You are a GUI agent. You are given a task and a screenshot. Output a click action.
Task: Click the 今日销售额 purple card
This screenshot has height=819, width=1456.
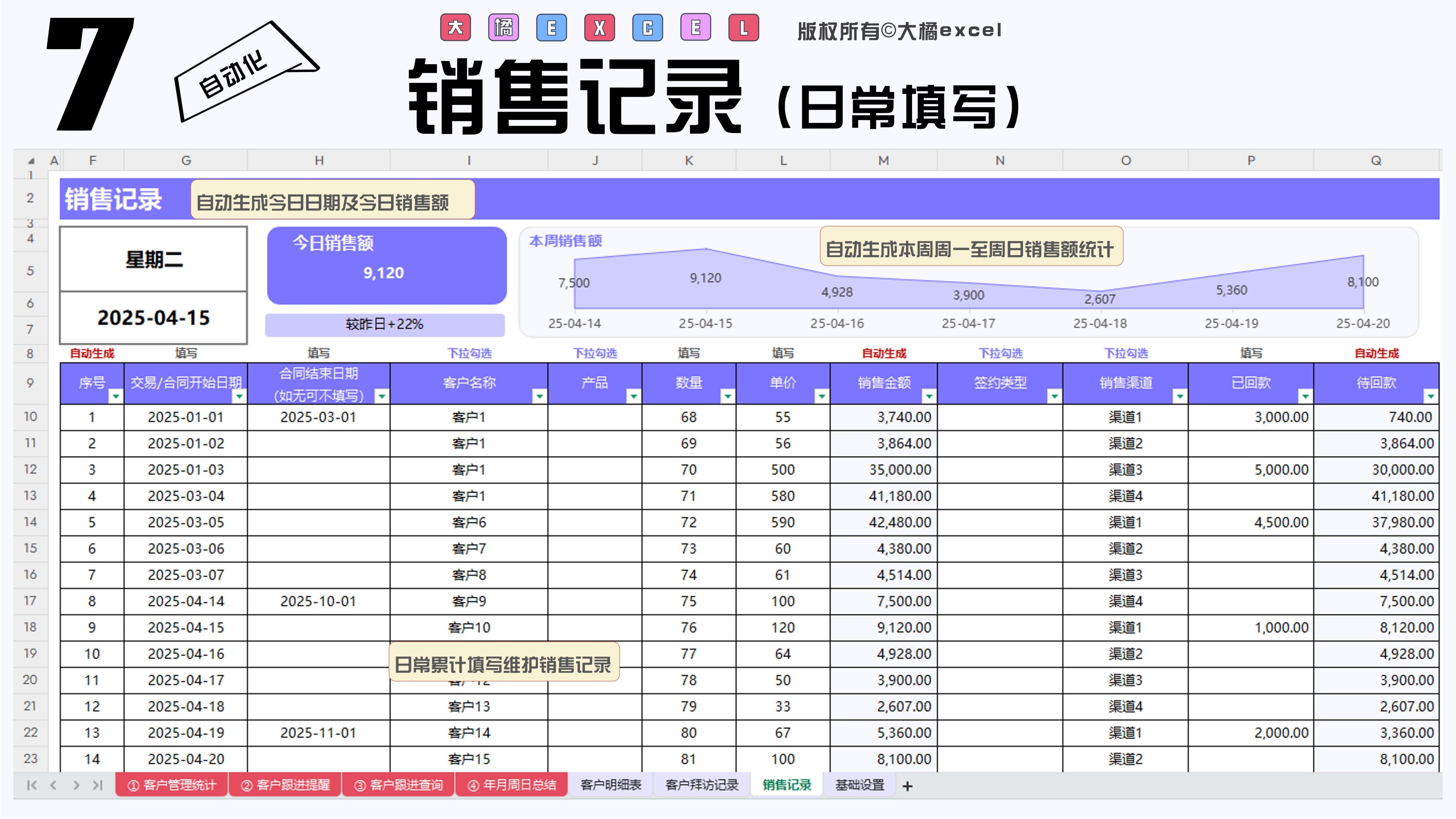pos(387,265)
